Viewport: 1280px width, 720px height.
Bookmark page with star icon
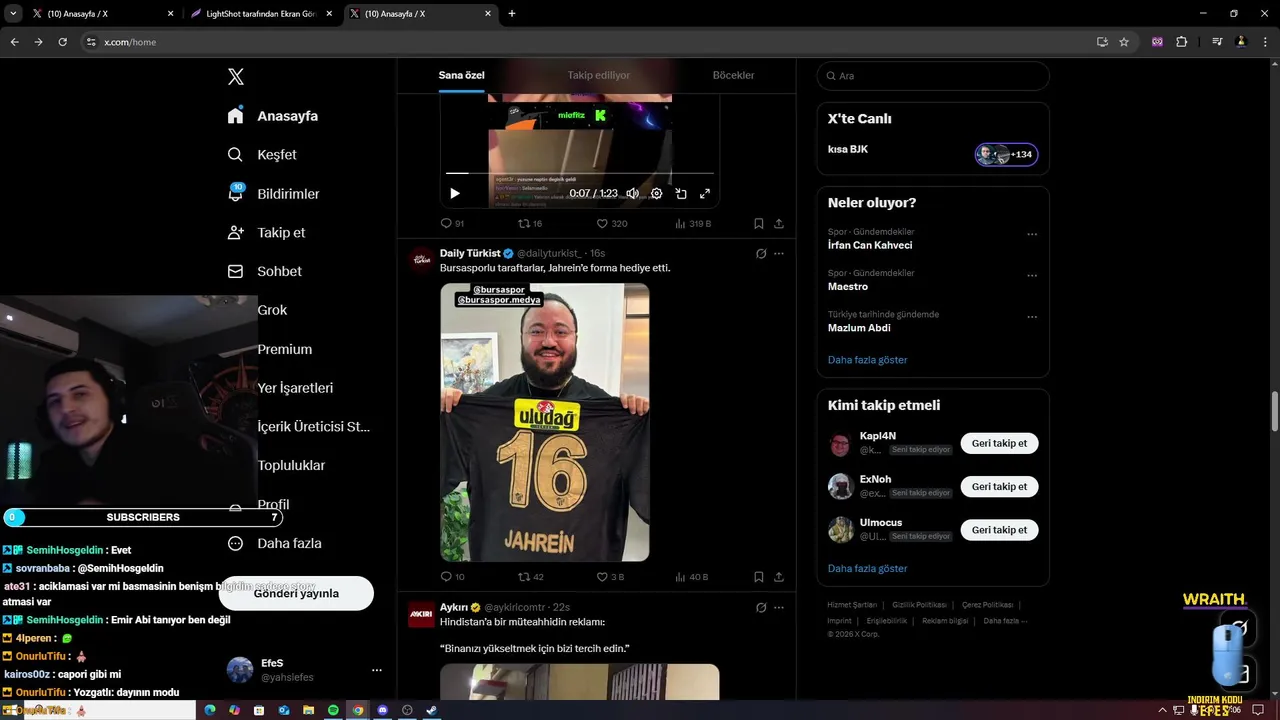(1124, 42)
